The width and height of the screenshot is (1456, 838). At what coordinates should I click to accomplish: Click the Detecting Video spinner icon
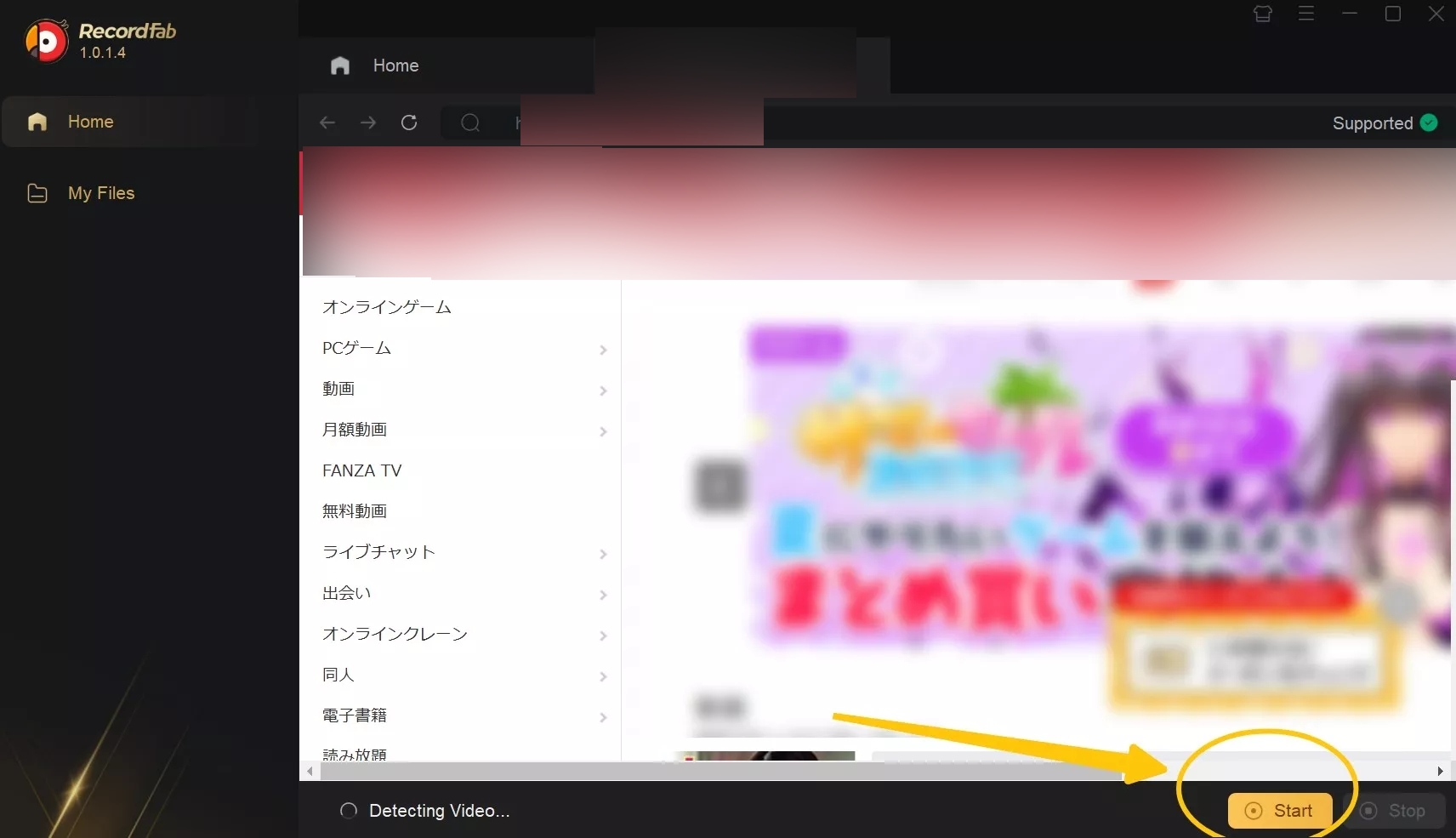tap(349, 811)
